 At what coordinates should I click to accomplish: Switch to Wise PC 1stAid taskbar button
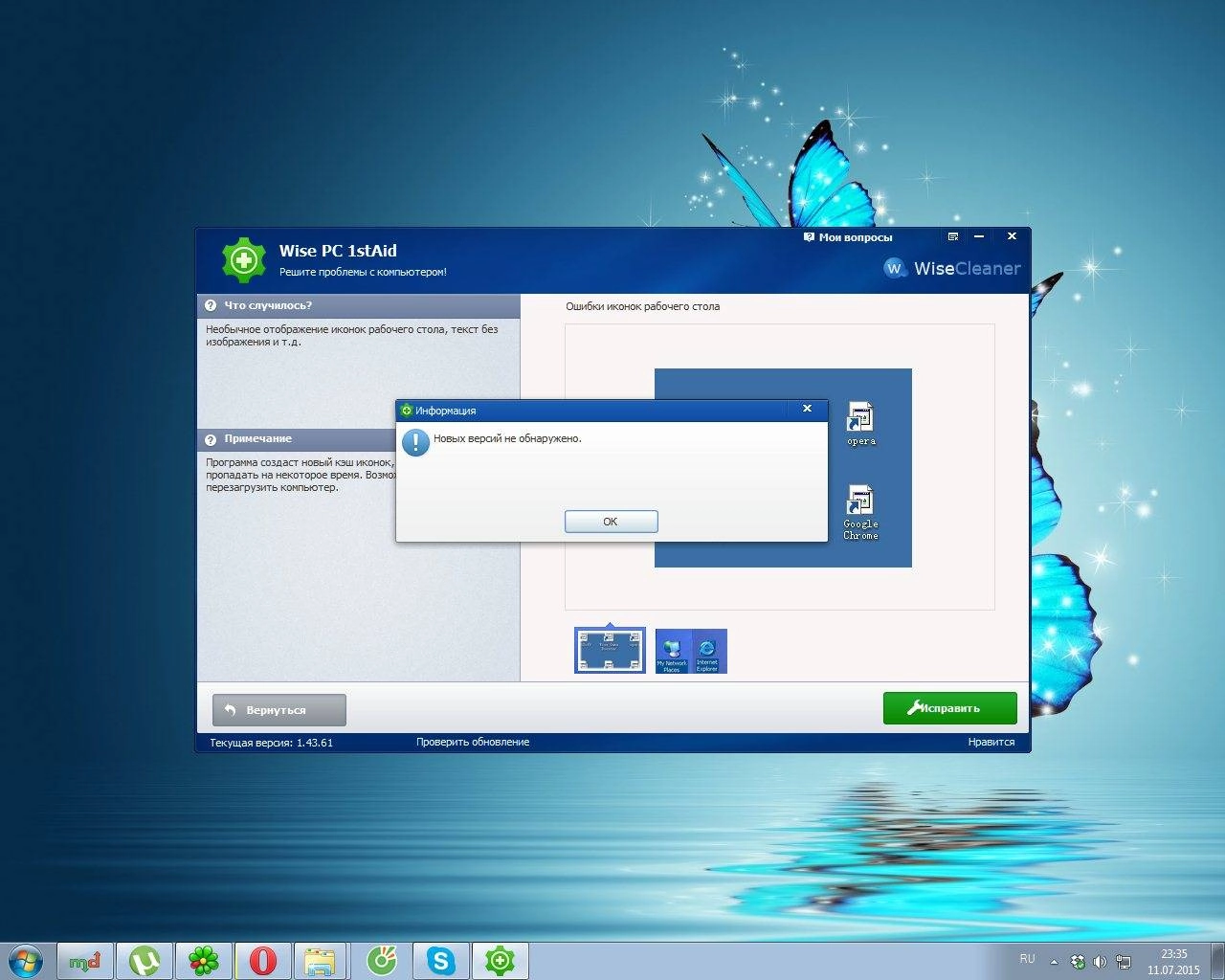[x=501, y=961]
